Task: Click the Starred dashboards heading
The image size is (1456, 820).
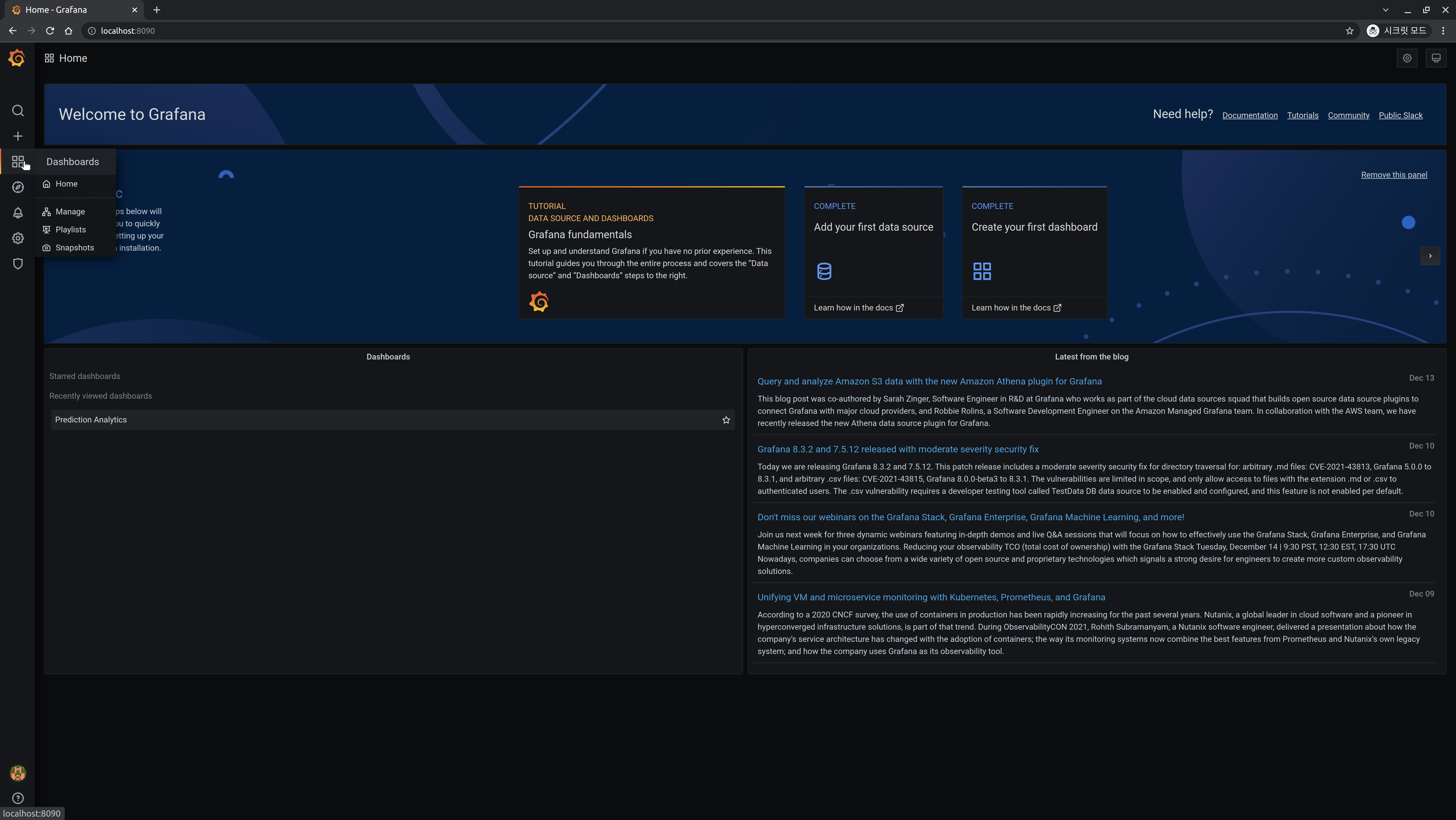Action: (84, 376)
